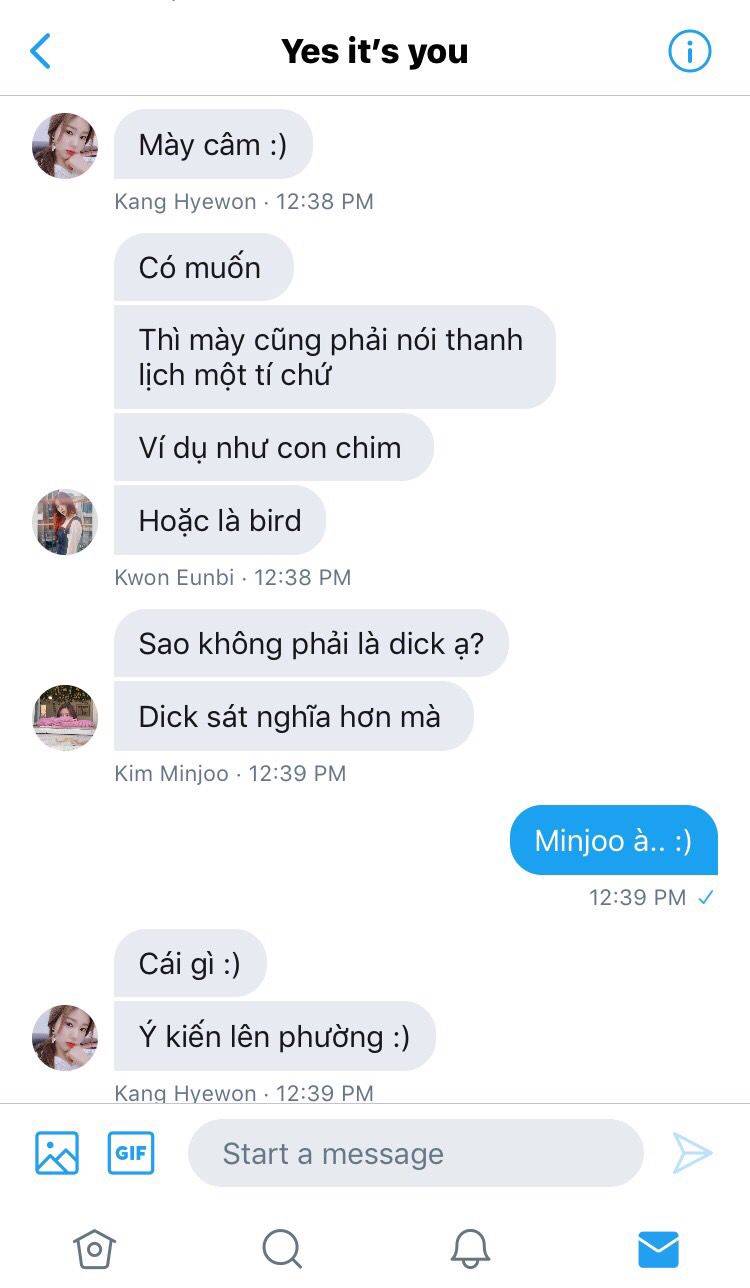Focus the Start a message field
The width and height of the screenshot is (750, 1288).
pos(416,1153)
